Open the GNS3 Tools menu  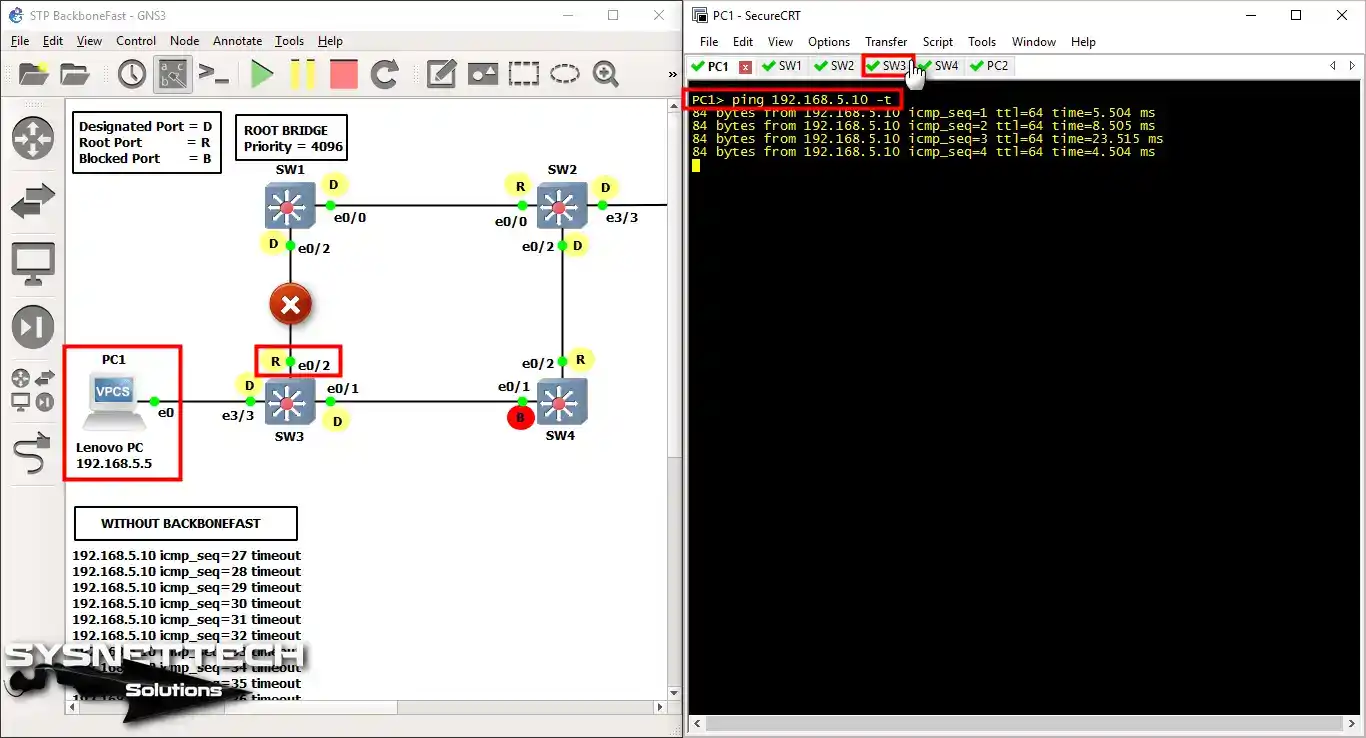tap(290, 41)
